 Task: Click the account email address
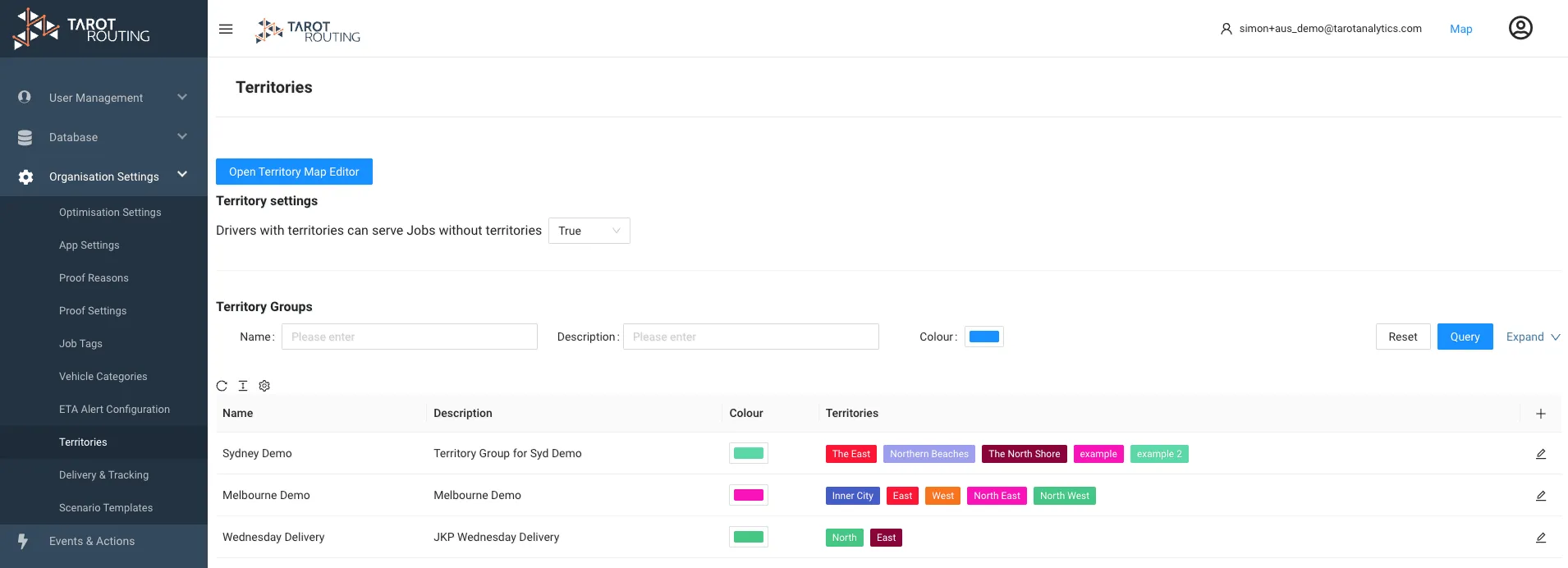(x=1330, y=28)
